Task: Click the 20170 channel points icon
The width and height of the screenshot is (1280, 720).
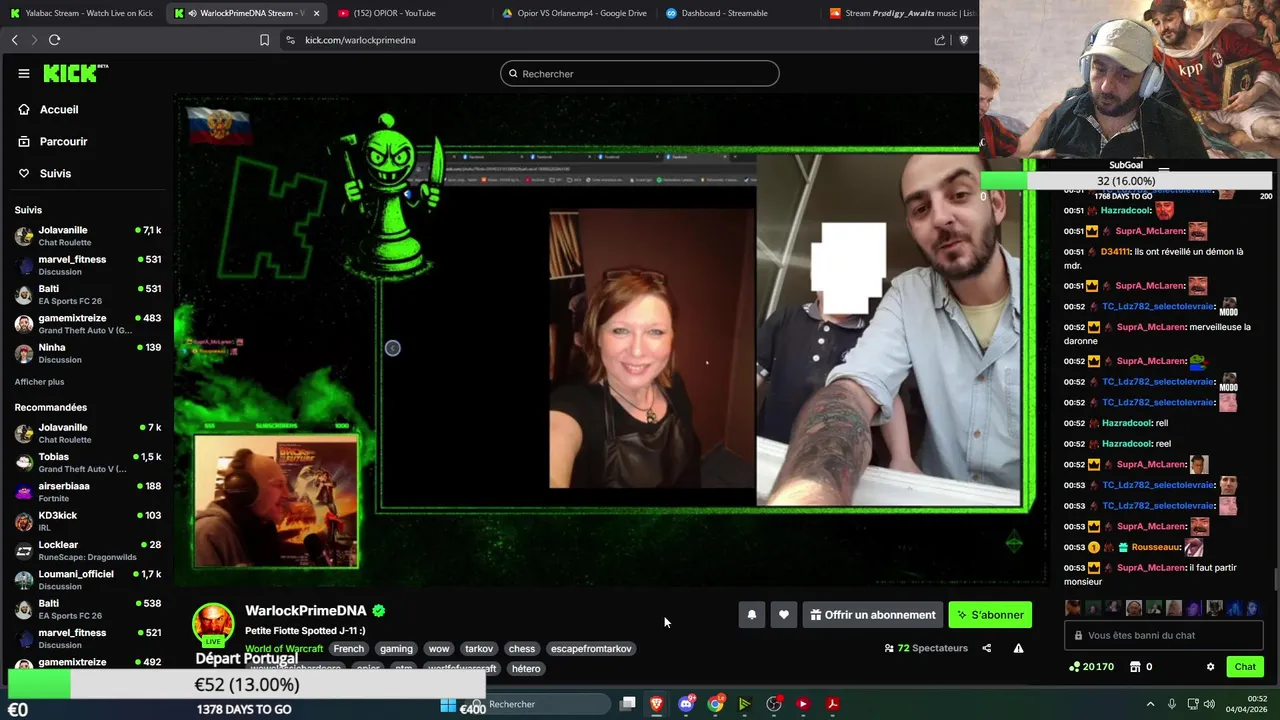Action: pos(1074,667)
